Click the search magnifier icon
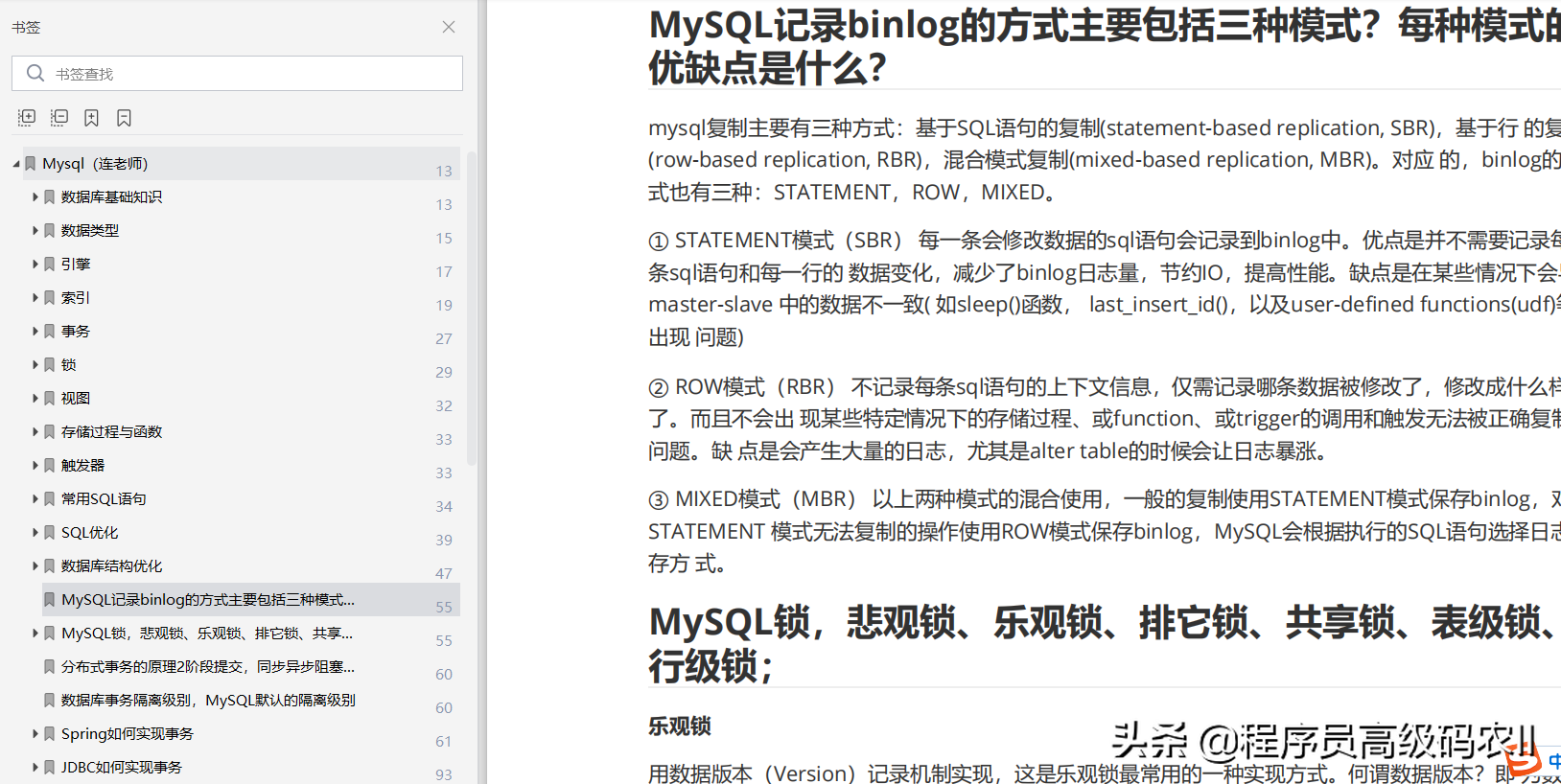Screen dimensions: 1561x784 35,73
